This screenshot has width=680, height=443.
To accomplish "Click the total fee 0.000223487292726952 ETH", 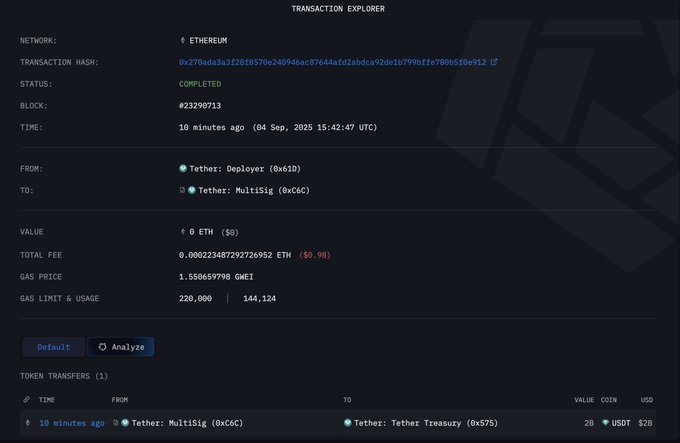I will click(x=235, y=255).
